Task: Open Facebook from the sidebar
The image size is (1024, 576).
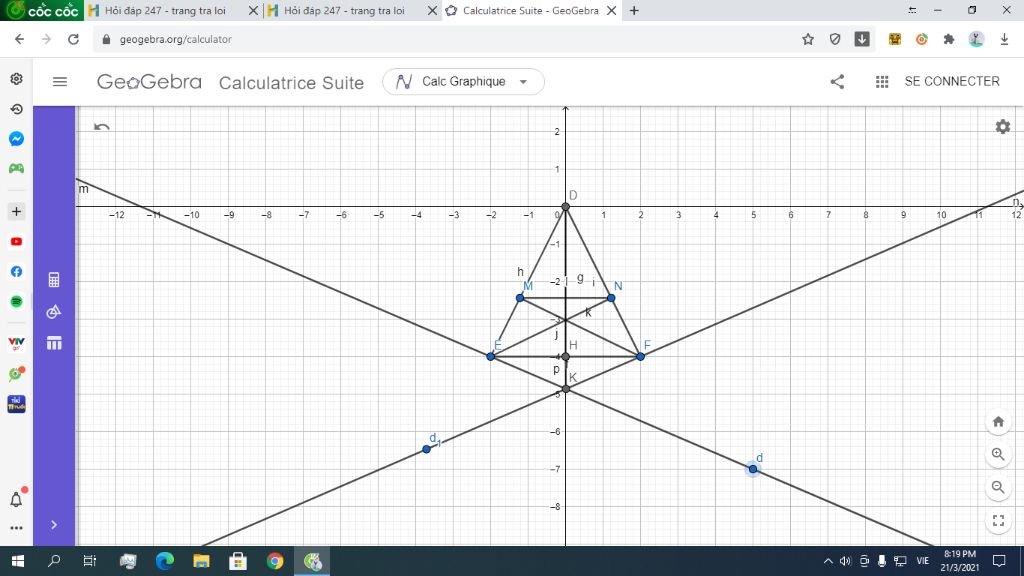Action: pyautogui.click(x=16, y=272)
